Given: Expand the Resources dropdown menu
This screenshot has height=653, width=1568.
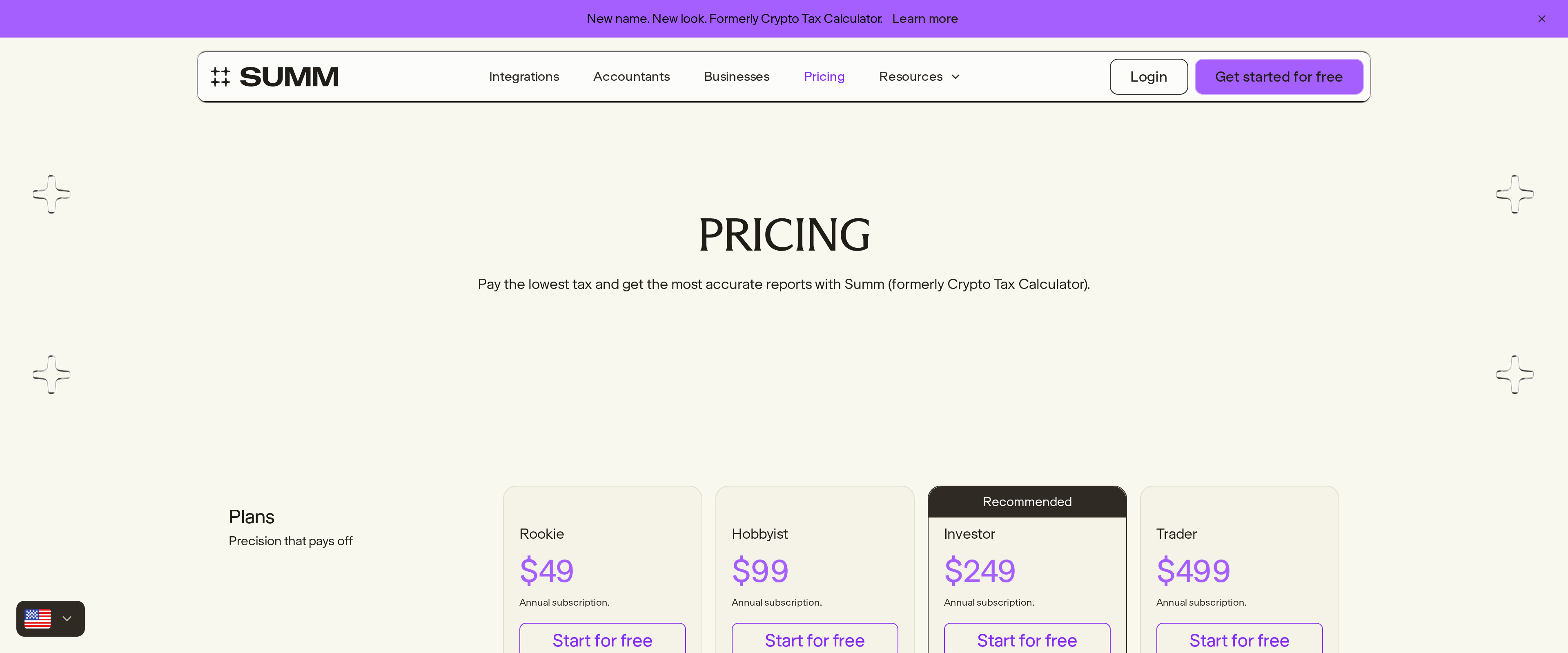Looking at the screenshot, I should pos(919,77).
